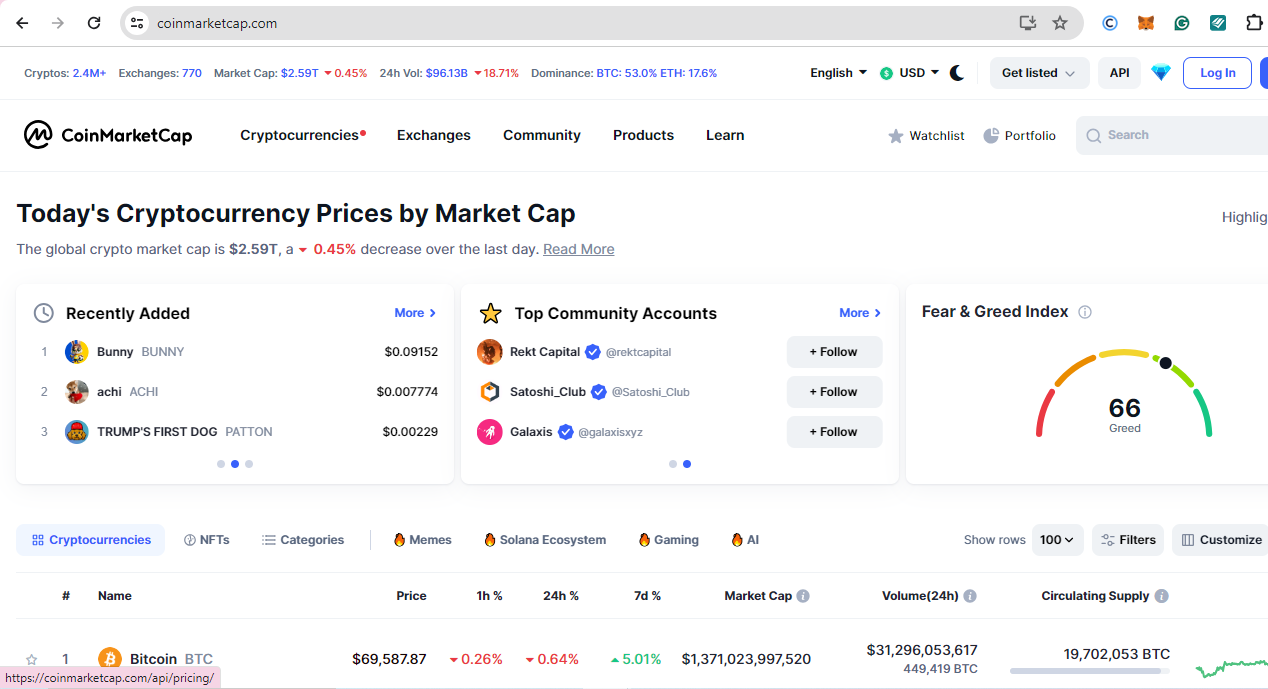Follow Galaxis
The width and height of the screenshot is (1268, 689).
tap(835, 432)
